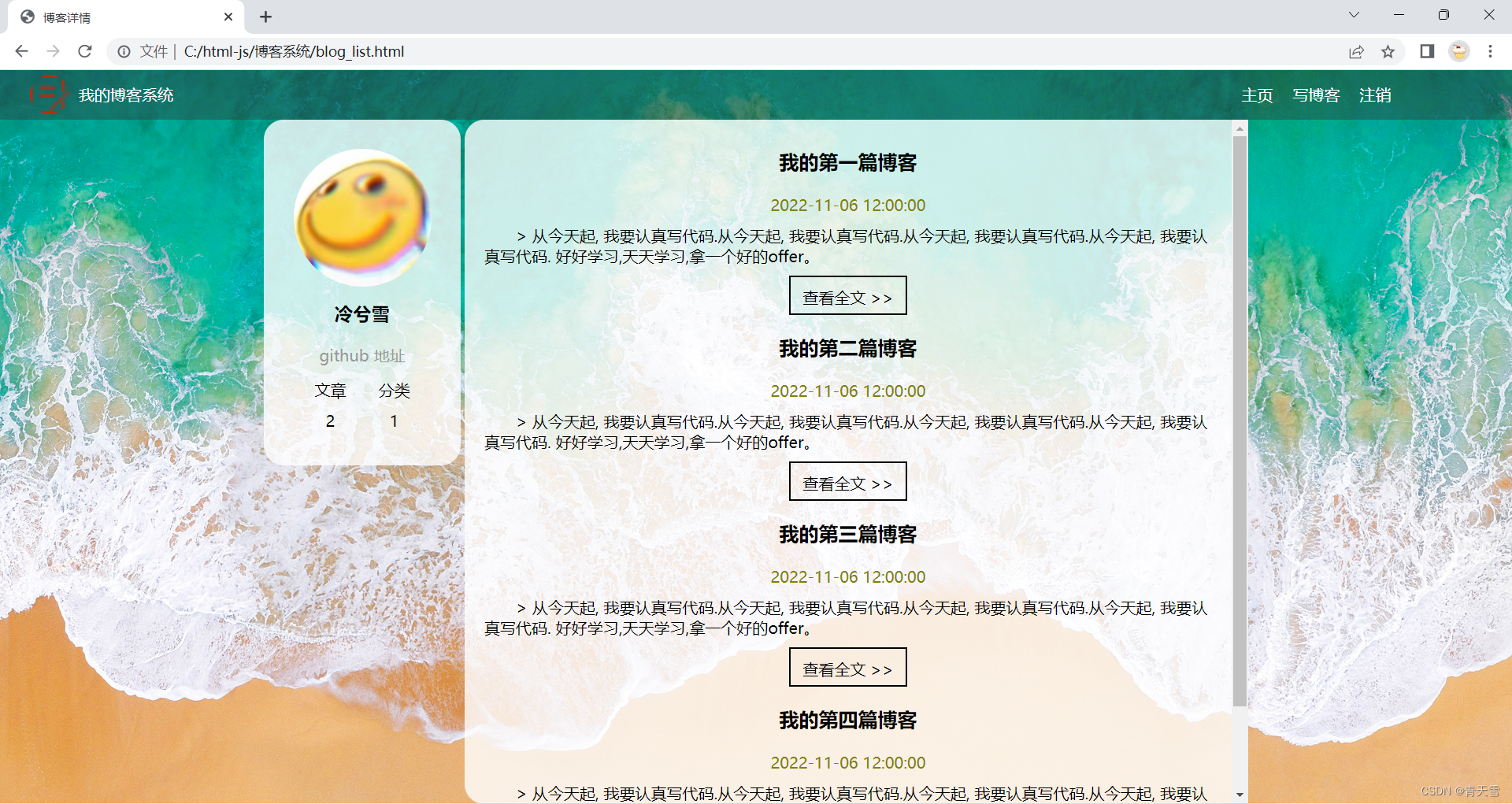This screenshot has height=804, width=1512.
Task: Click the 冷兮雪 avatar image
Action: 362,218
